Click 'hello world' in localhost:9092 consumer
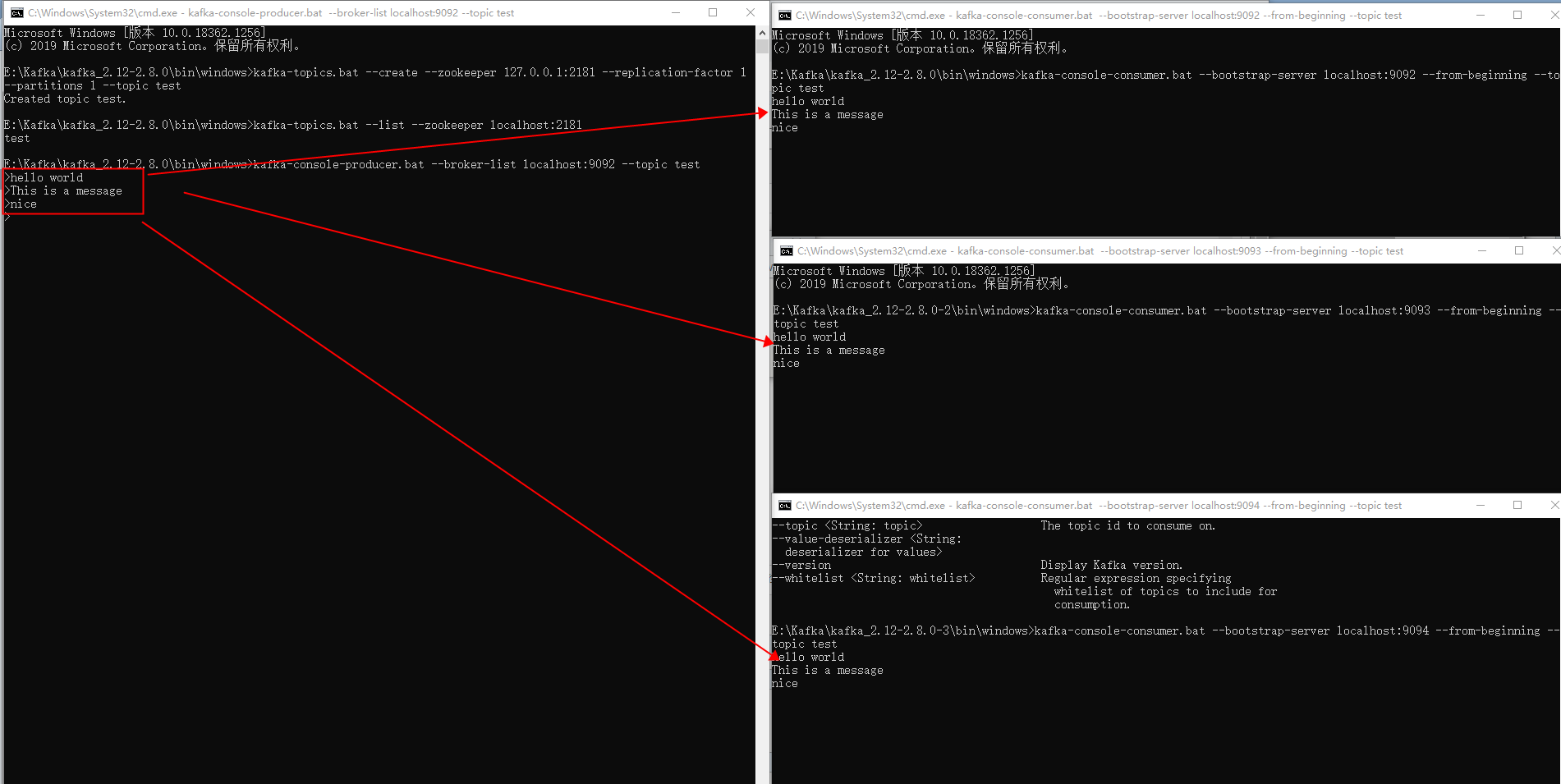Viewport: 1561px width, 784px height. 808,101
